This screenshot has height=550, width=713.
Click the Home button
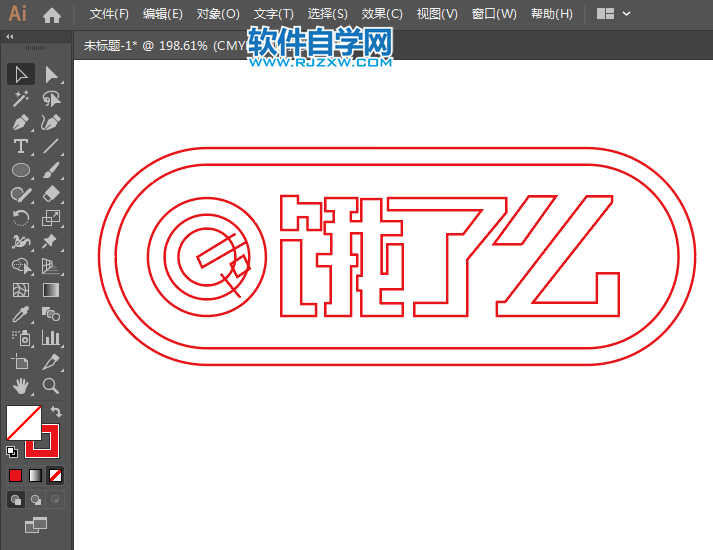pos(52,14)
